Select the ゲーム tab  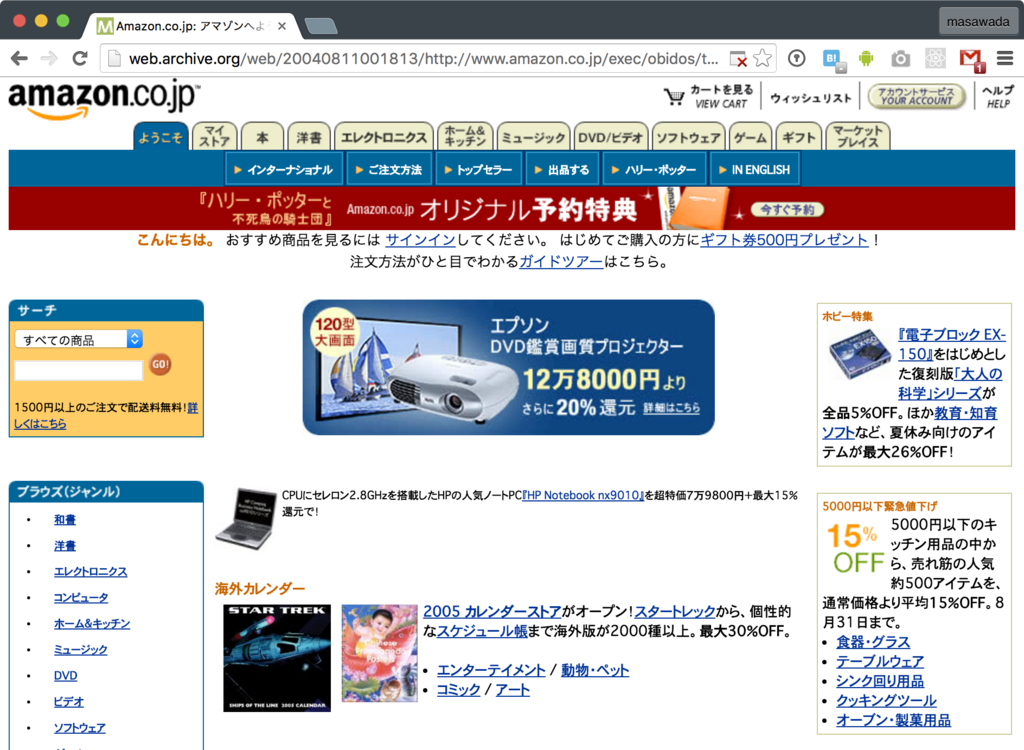click(750, 137)
